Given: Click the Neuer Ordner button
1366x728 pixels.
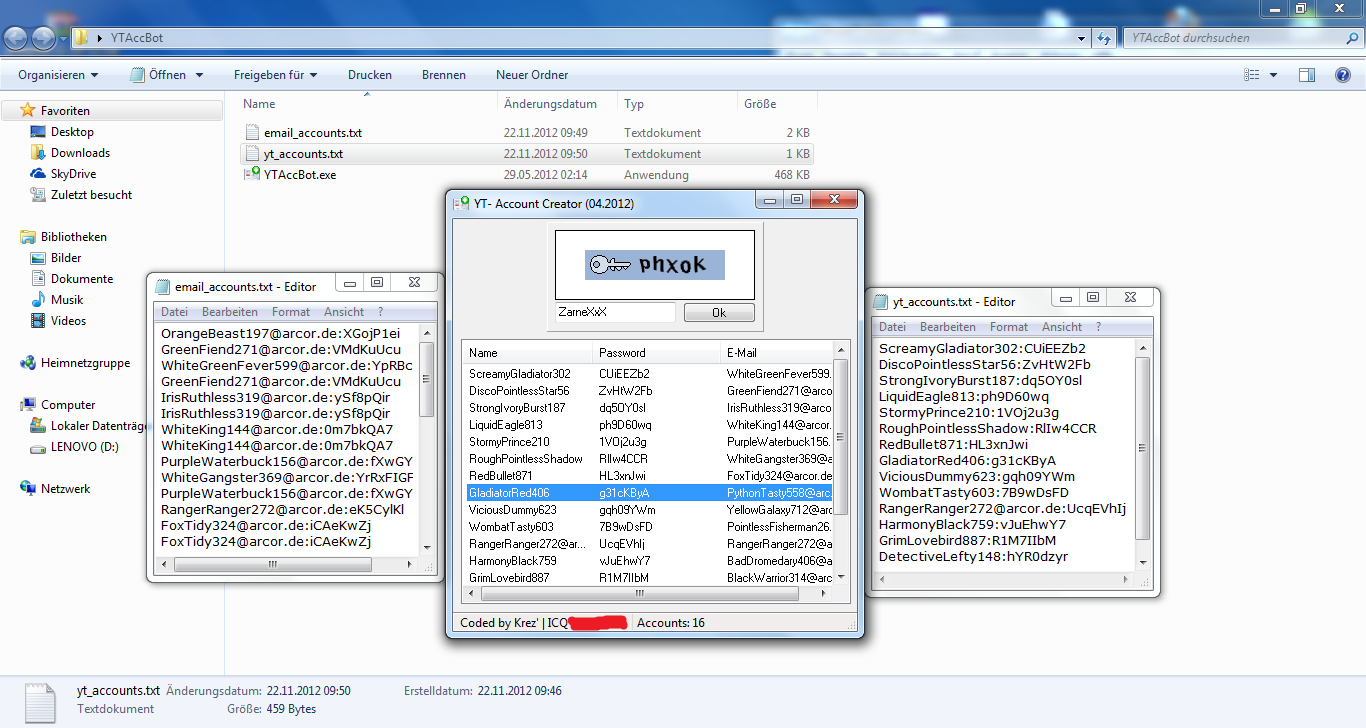Looking at the screenshot, I should (x=532, y=75).
